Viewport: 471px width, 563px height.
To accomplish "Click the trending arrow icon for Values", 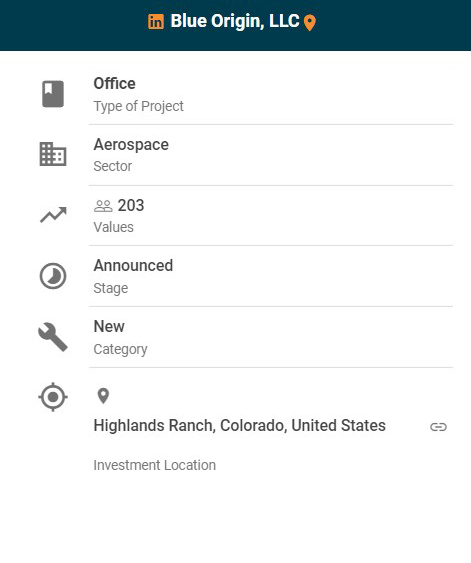I will click(53, 215).
